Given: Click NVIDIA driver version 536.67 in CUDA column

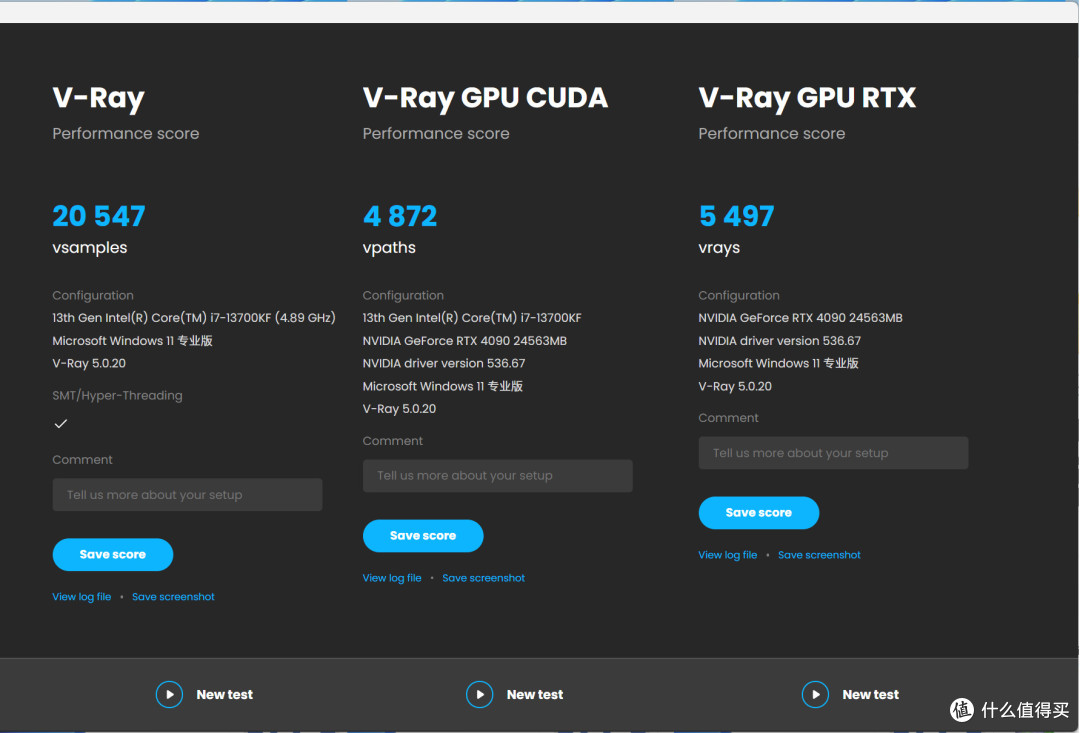Looking at the screenshot, I should pyautogui.click(x=444, y=363).
